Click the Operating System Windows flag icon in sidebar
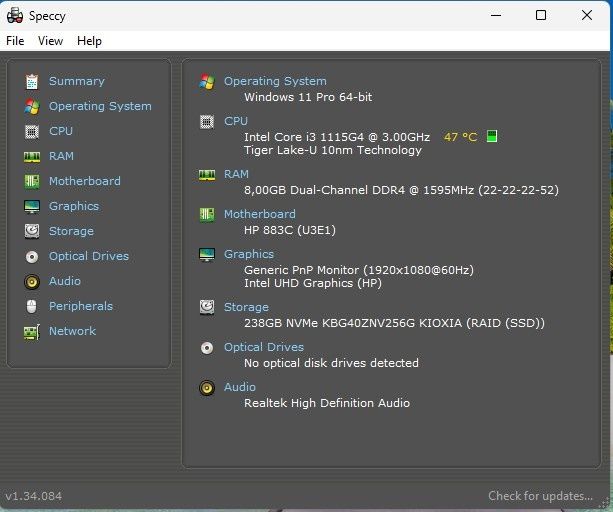This screenshot has width=613, height=512. [32, 107]
